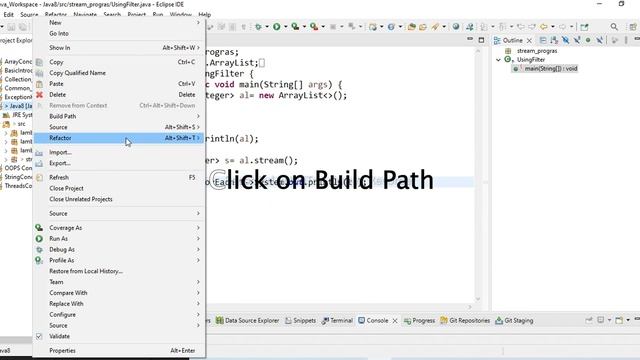Choose Properties in the context menu
The height and width of the screenshot is (360, 640).
click(119, 351)
